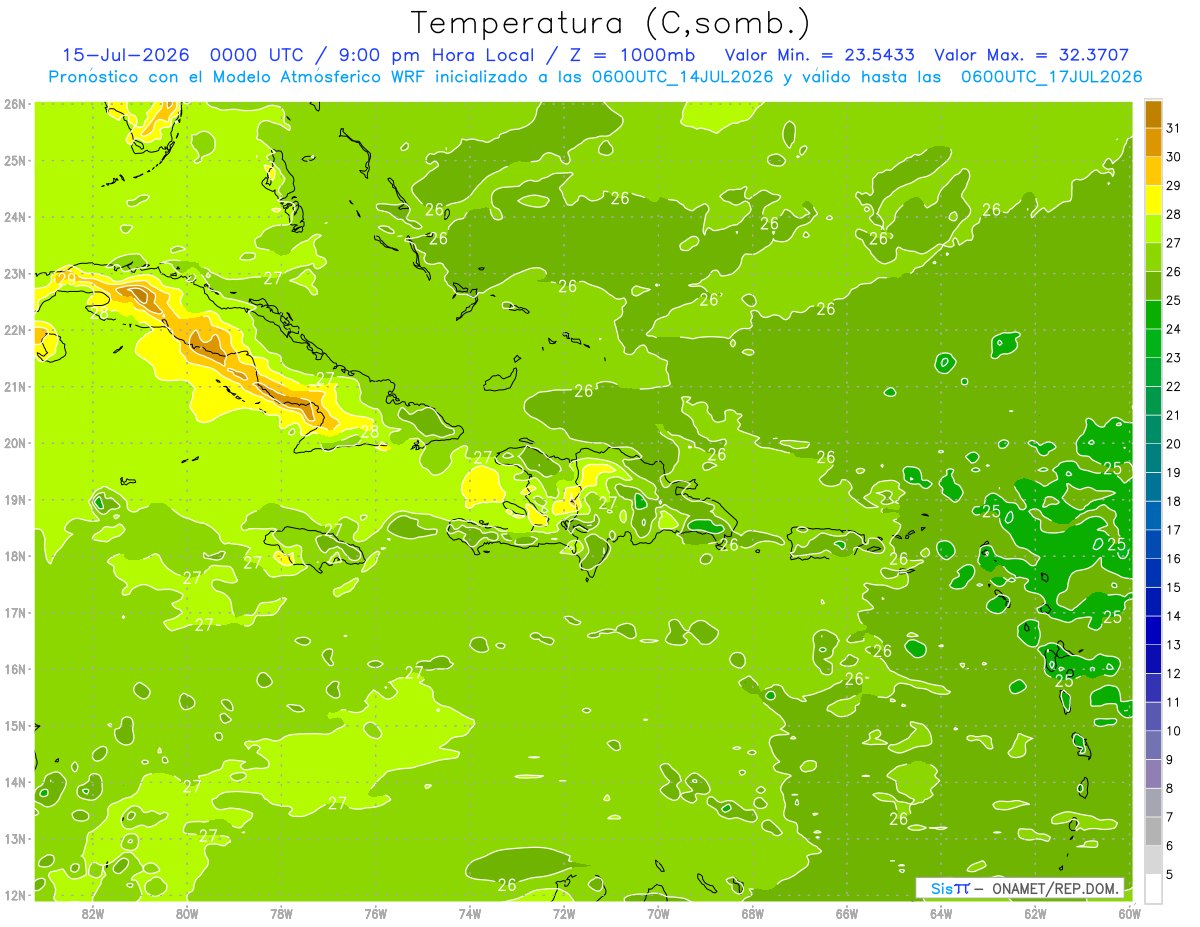The height and width of the screenshot is (927, 1200).
Task: Click the white swatch below 5
Action: [1153, 888]
